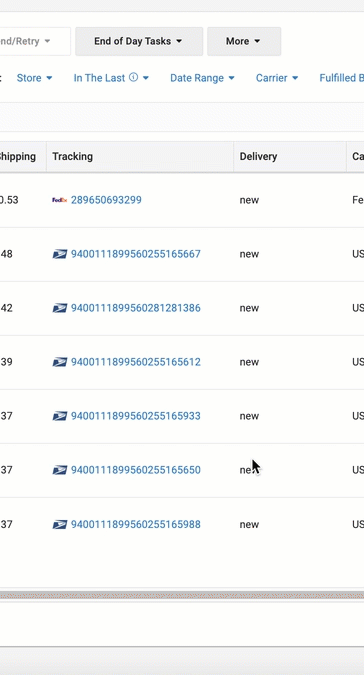This screenshot has width=364, height=675.
Task: Expand the Carrier filter
Action: pos(277,78)
